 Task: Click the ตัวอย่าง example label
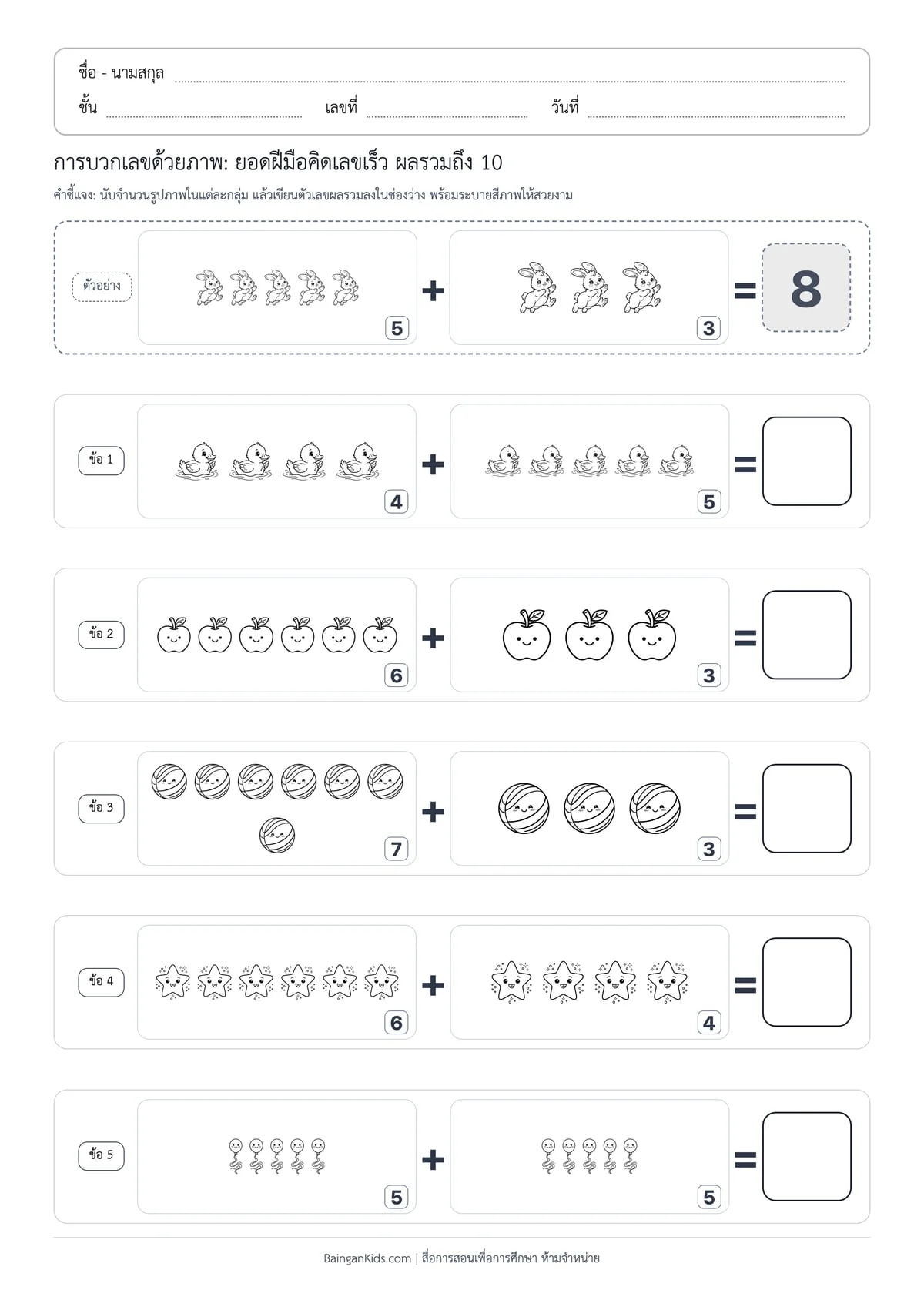coord(102,287)
